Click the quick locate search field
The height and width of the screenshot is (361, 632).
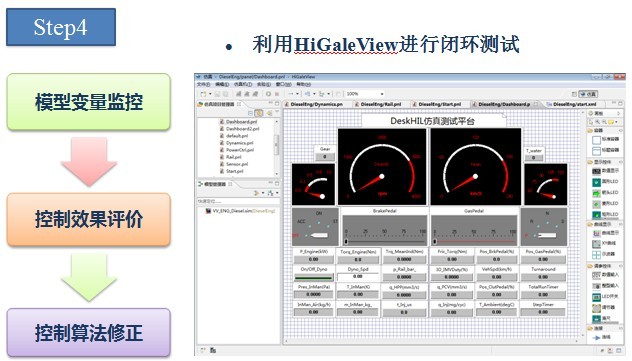coord(238,201)
